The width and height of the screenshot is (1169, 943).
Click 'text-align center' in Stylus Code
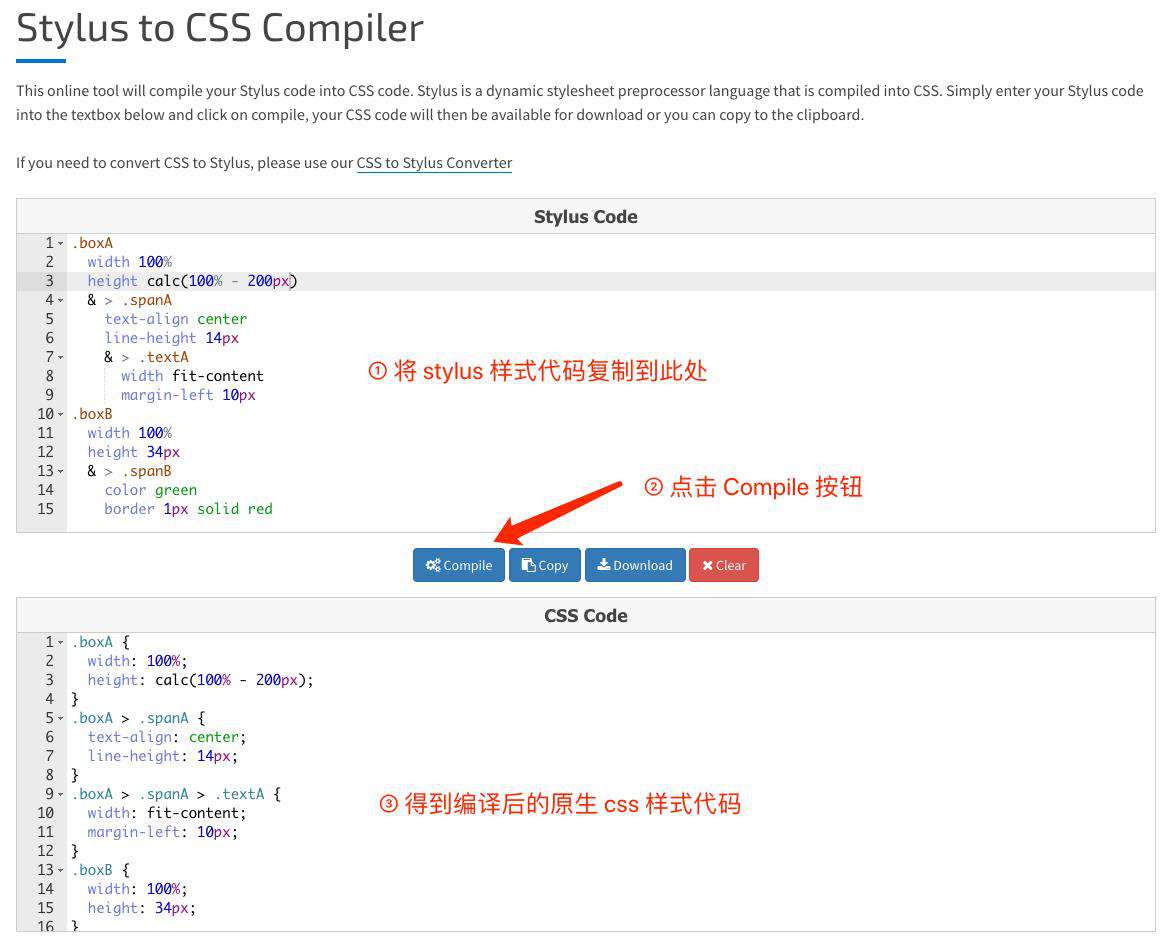(175, 319)
